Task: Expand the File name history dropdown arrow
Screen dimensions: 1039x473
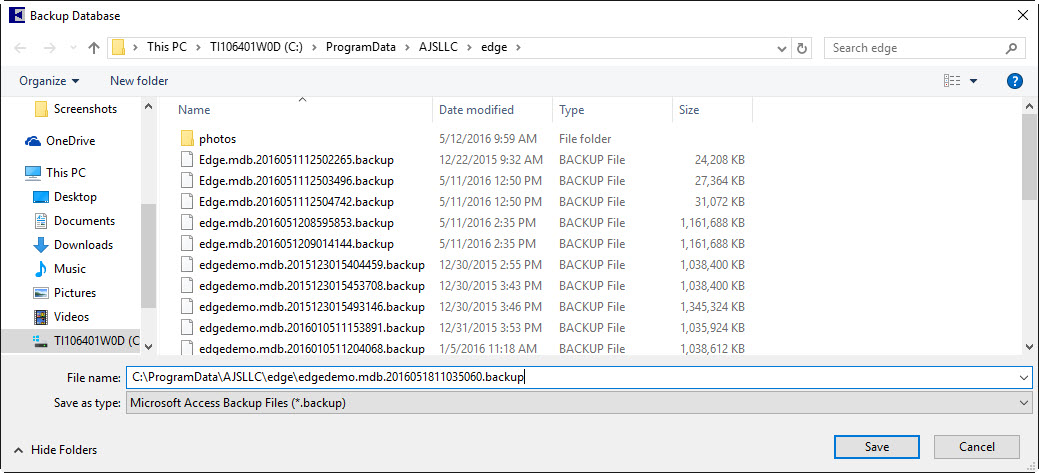Action: point(1022,377)
